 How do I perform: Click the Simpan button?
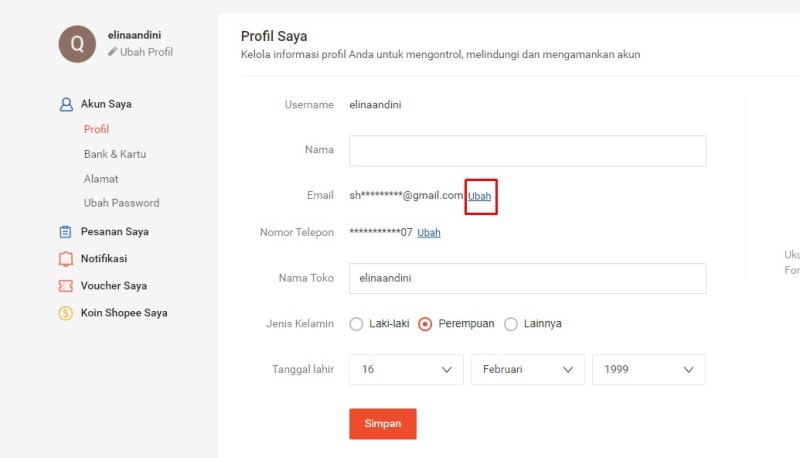(383, 424)
